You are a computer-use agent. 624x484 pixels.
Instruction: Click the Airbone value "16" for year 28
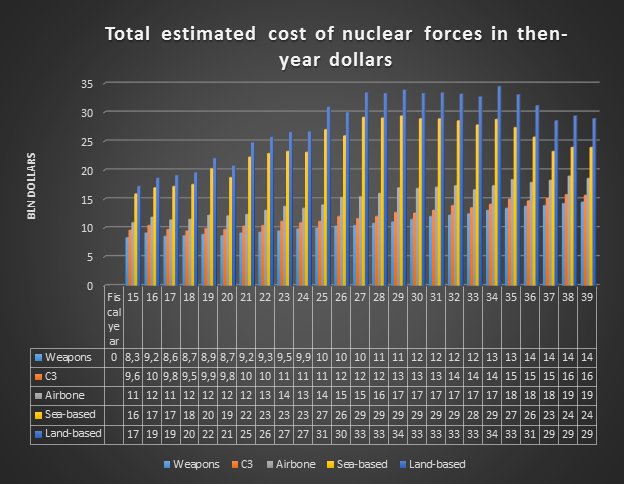379,396
